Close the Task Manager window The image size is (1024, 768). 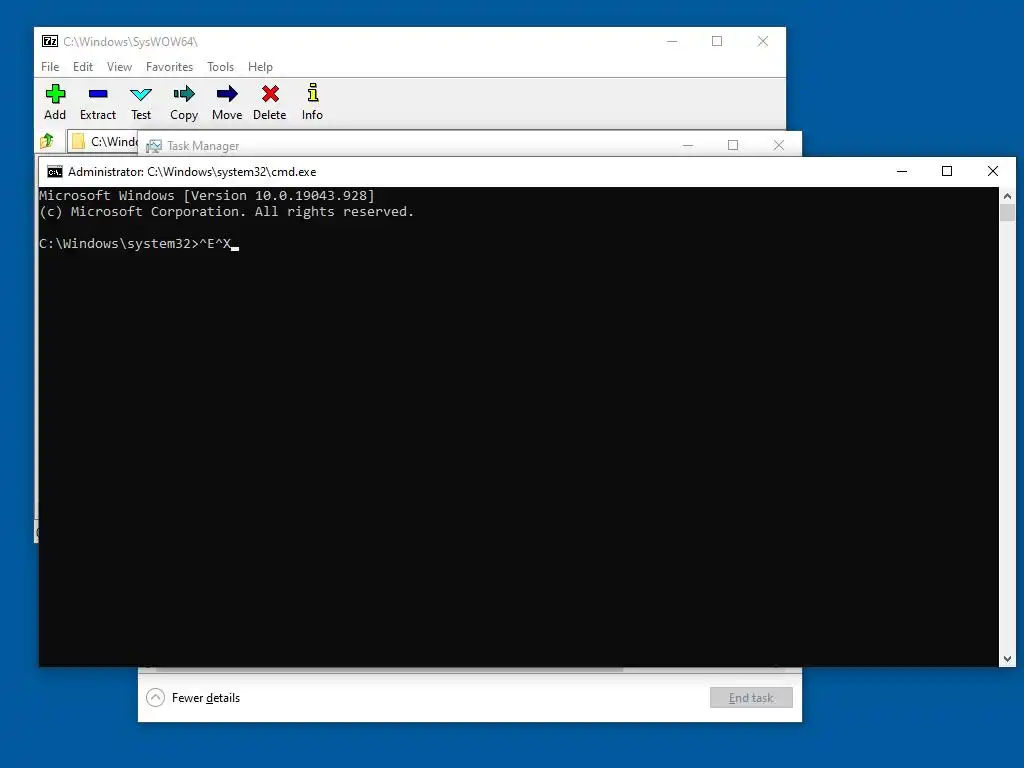[778, 145]
